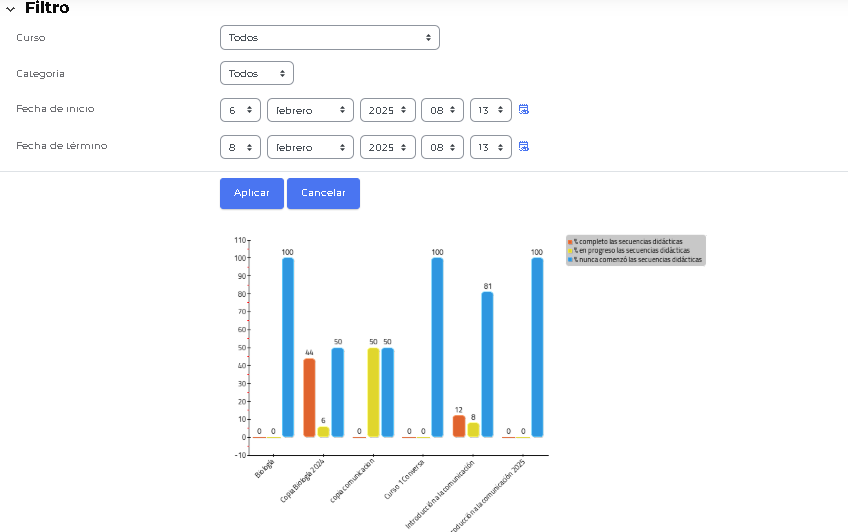Change the start date day selector
This screenshot has height=532, width=848.
[x=240, y=110]
